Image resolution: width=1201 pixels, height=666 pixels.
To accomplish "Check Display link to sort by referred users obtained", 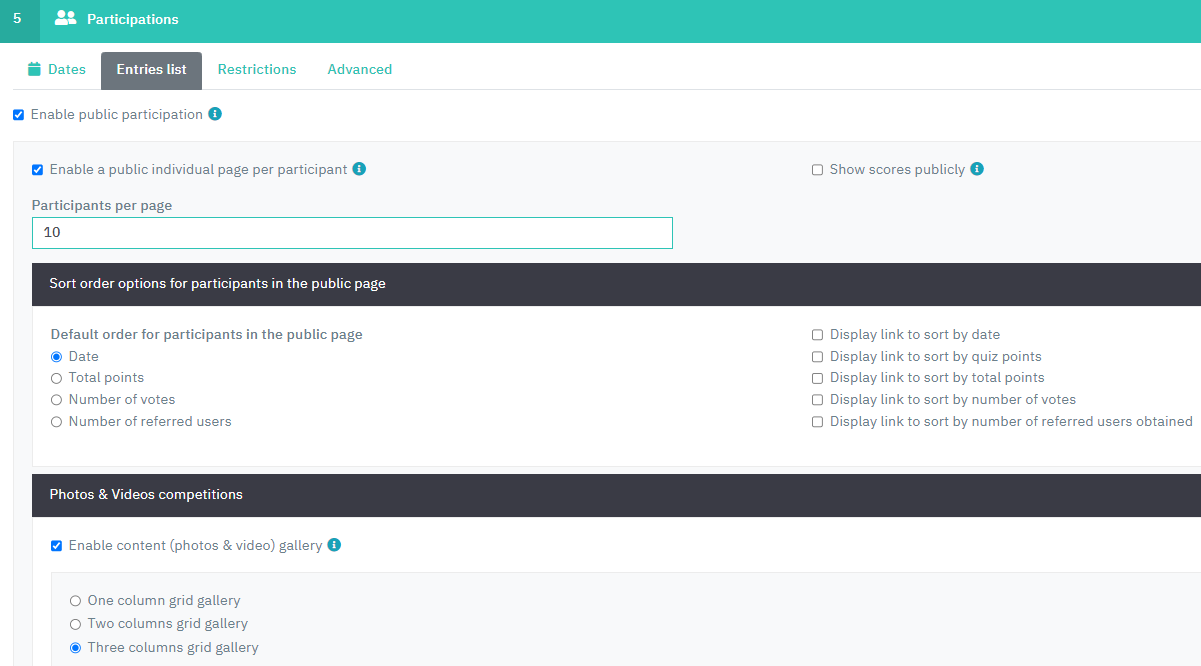I will [x=818, y=422].
